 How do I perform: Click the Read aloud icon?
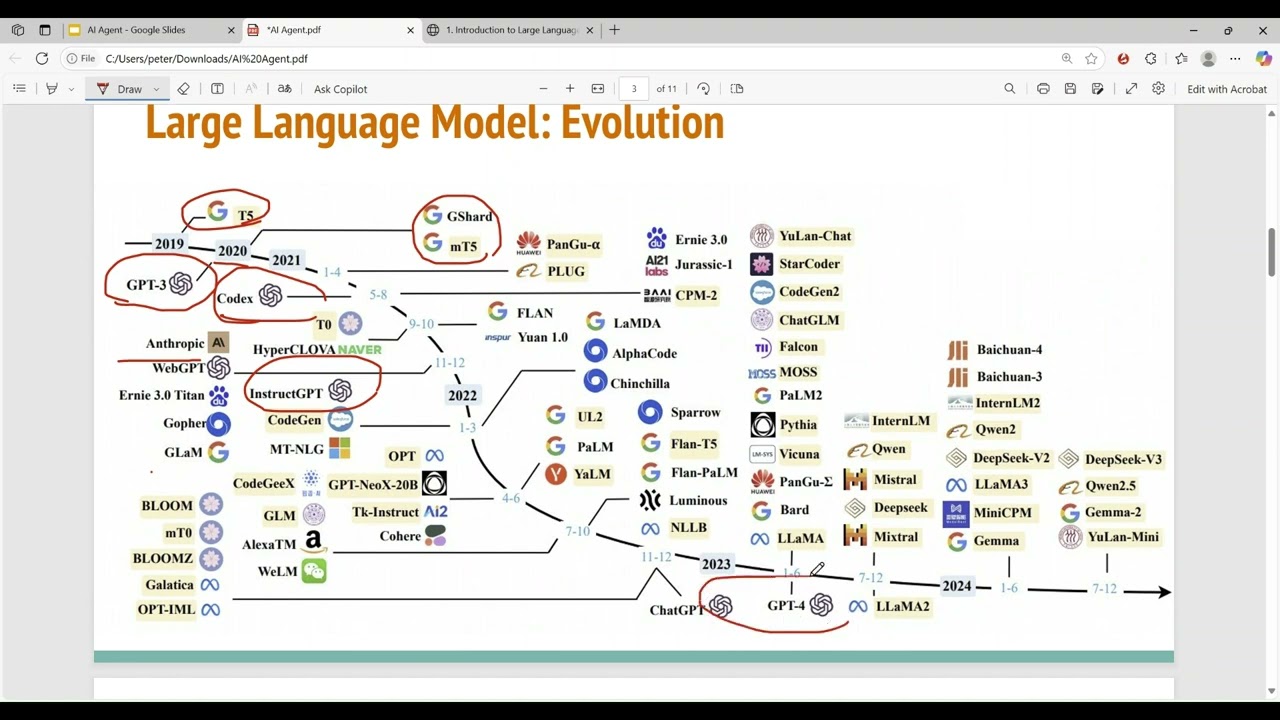(251, 89)
